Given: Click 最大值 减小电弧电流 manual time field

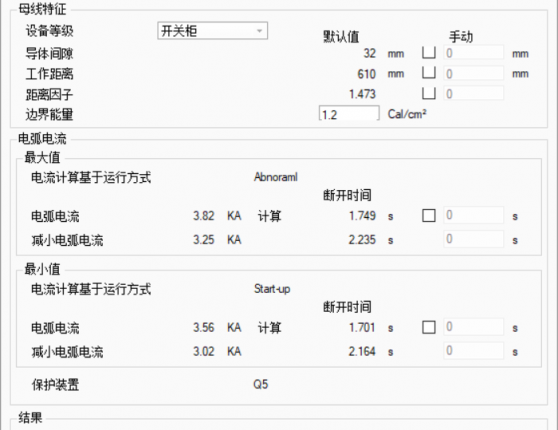Looking at the screenshot, I should (474, 239).
